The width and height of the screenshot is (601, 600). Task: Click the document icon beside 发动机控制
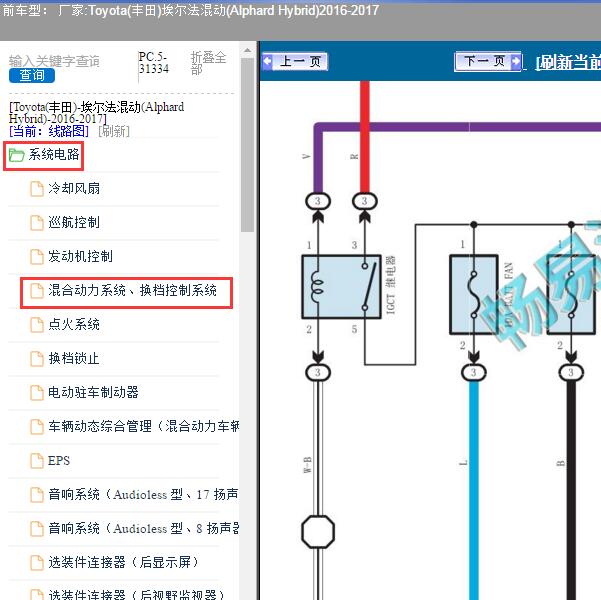[x=37, y=256]
